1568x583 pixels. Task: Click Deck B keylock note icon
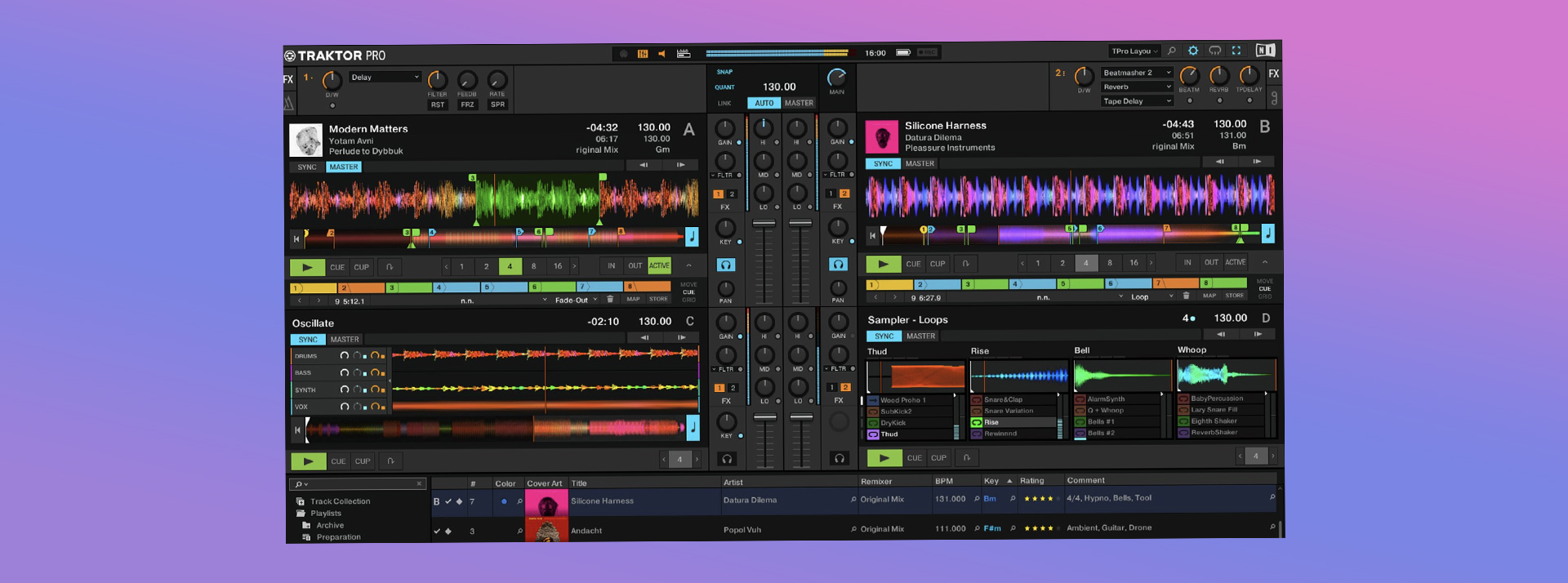1268,234
